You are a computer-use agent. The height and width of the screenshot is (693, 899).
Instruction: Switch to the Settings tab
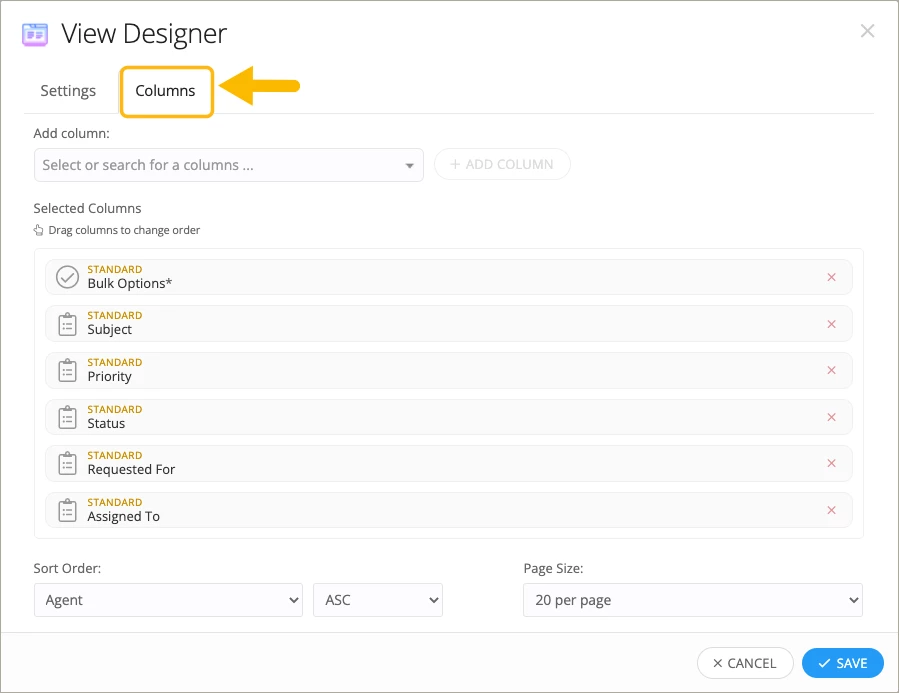[x=68, y=91]
